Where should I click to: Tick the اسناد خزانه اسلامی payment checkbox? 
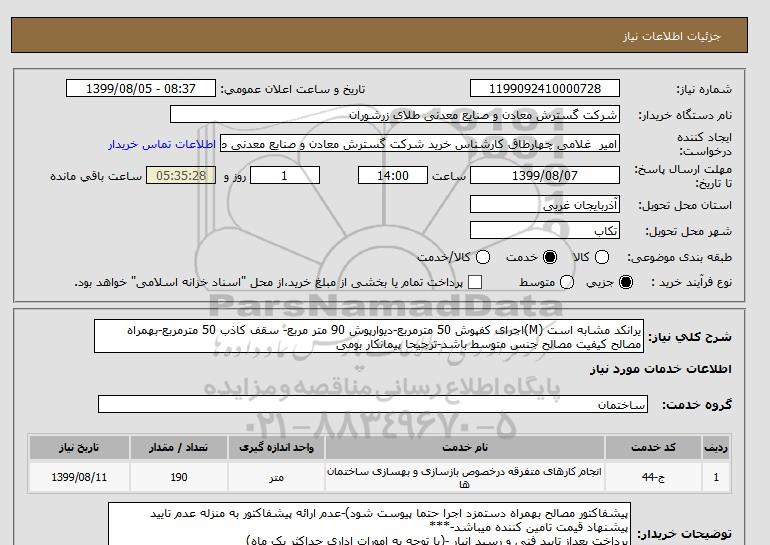(475, 282)
